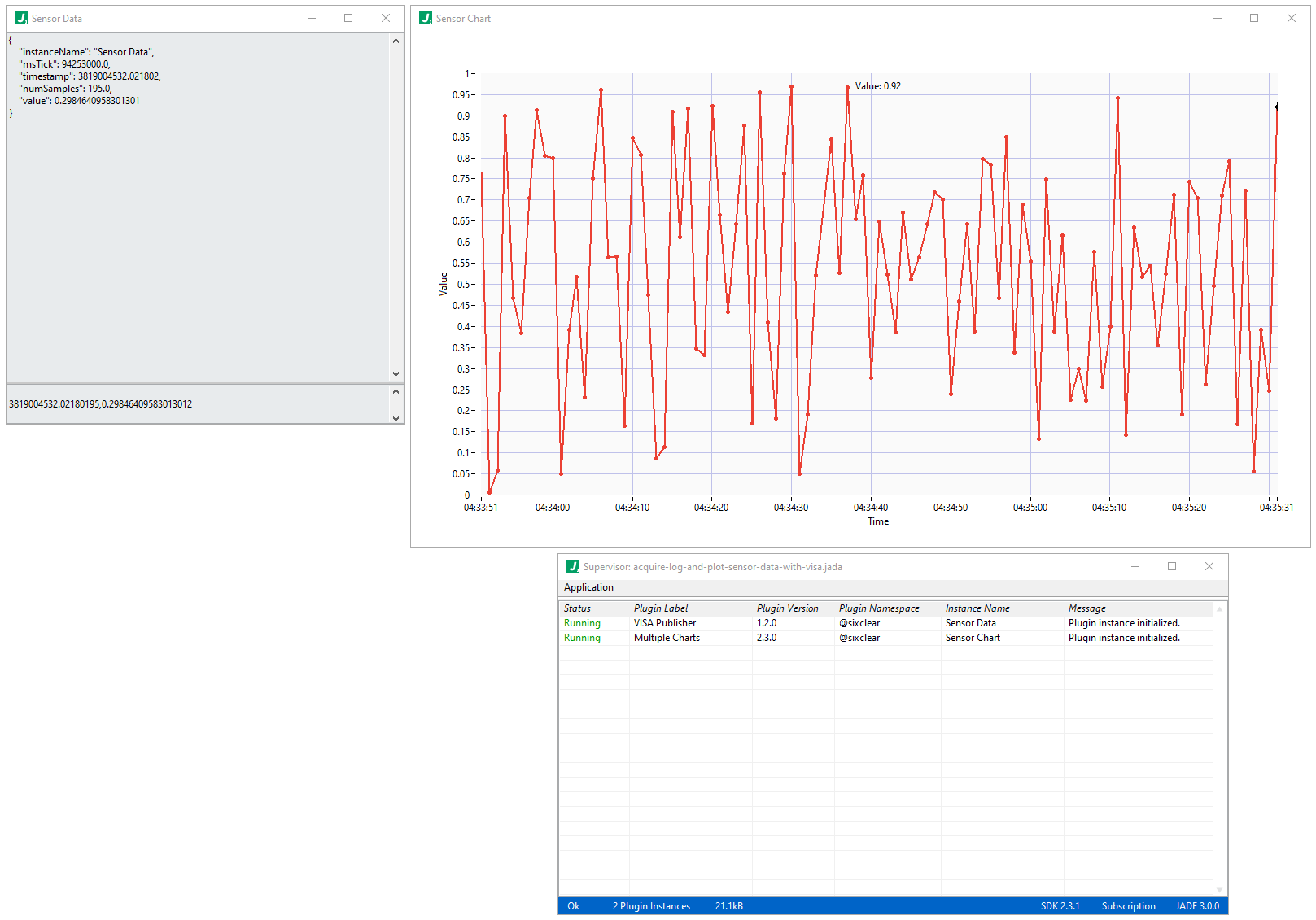Open the Application menu in the Supervisor window

(x=588, y=586)
